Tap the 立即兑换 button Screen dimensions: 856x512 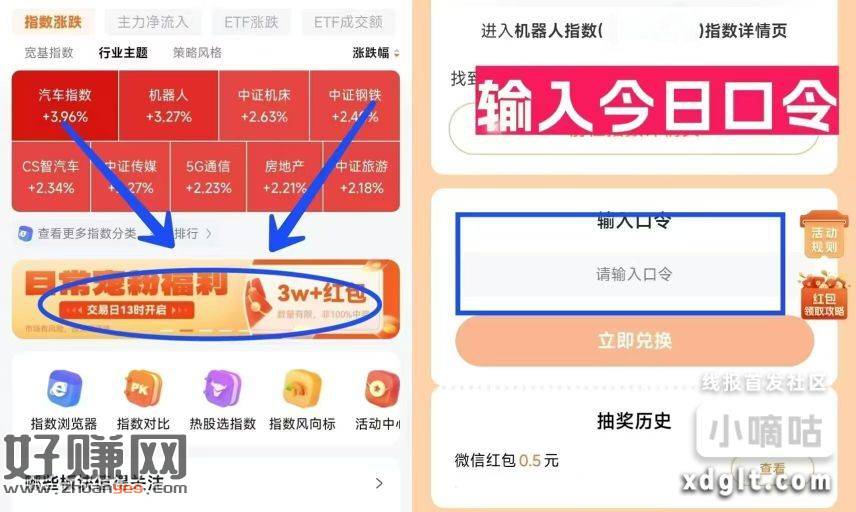click(634, 341)
